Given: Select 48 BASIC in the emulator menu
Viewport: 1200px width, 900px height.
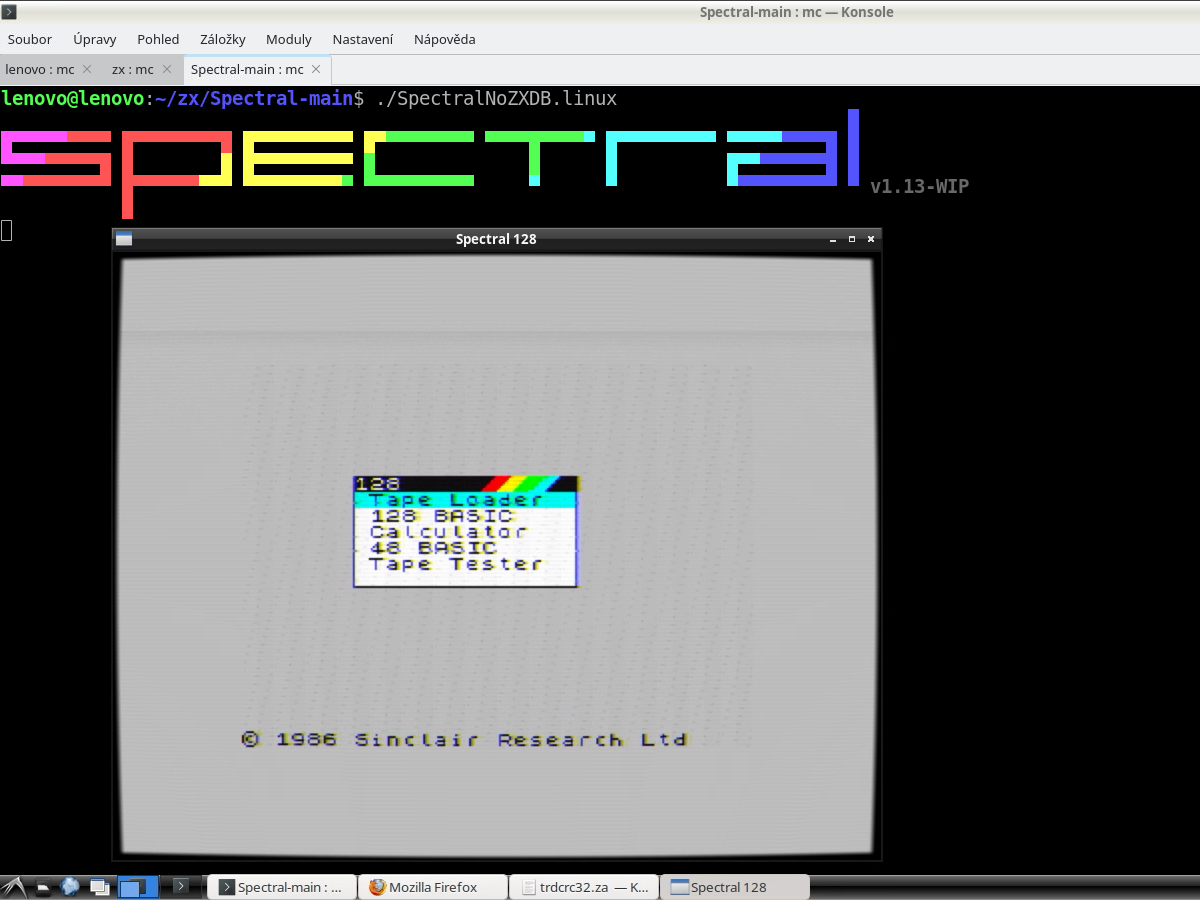Looking at the screenshot, I should [433, 548].
